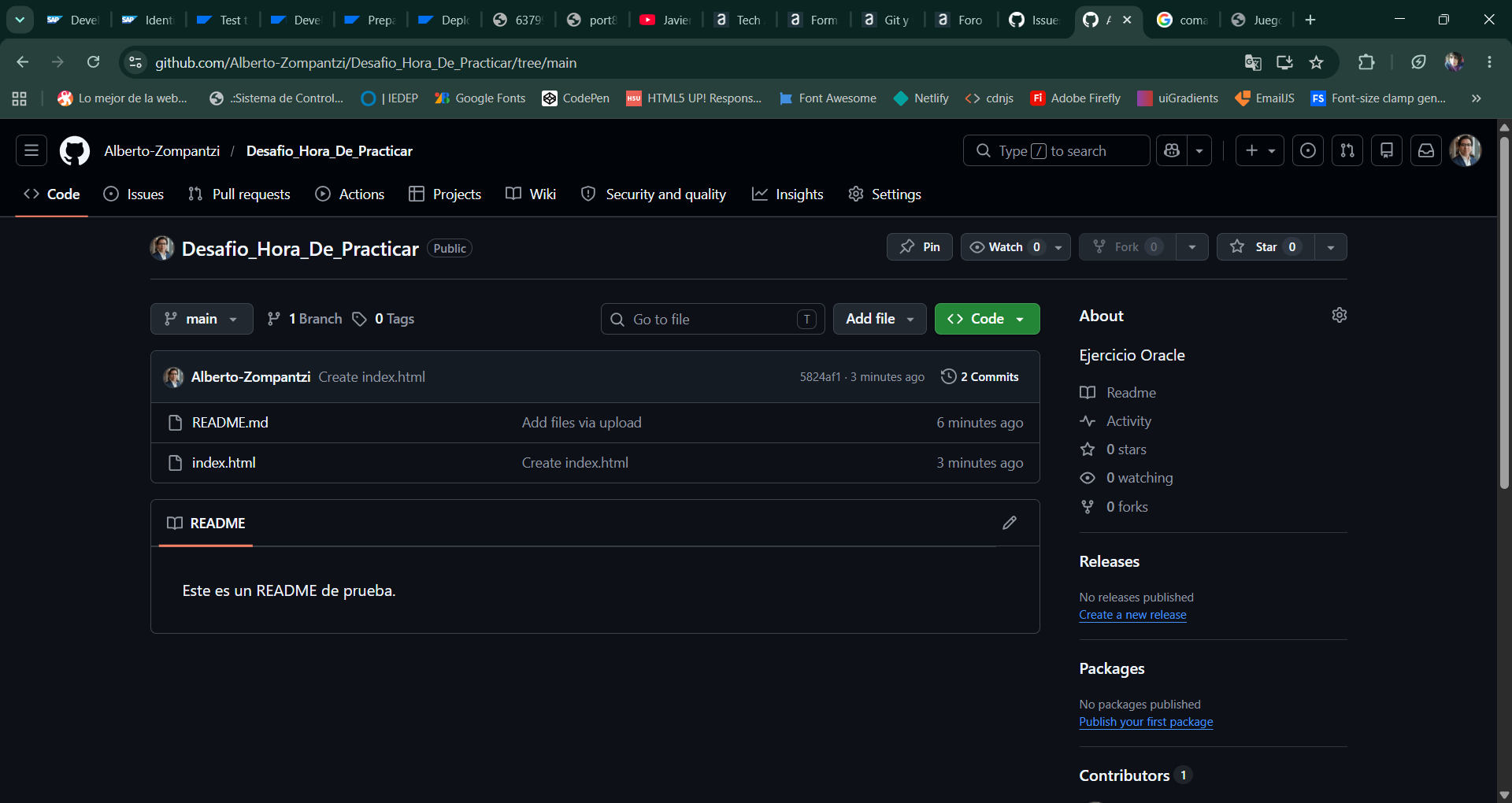This screenshot has height=803, width=1512.
Task: Jump to Readme from About sidebar
Action: click(x=1118, y=393)
